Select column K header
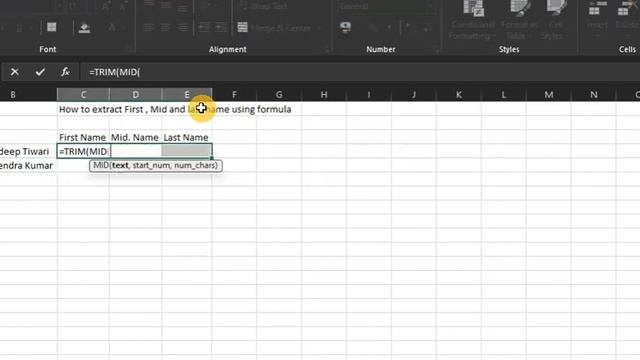Screen dimensions: 640x360 [x=459, y=95]
